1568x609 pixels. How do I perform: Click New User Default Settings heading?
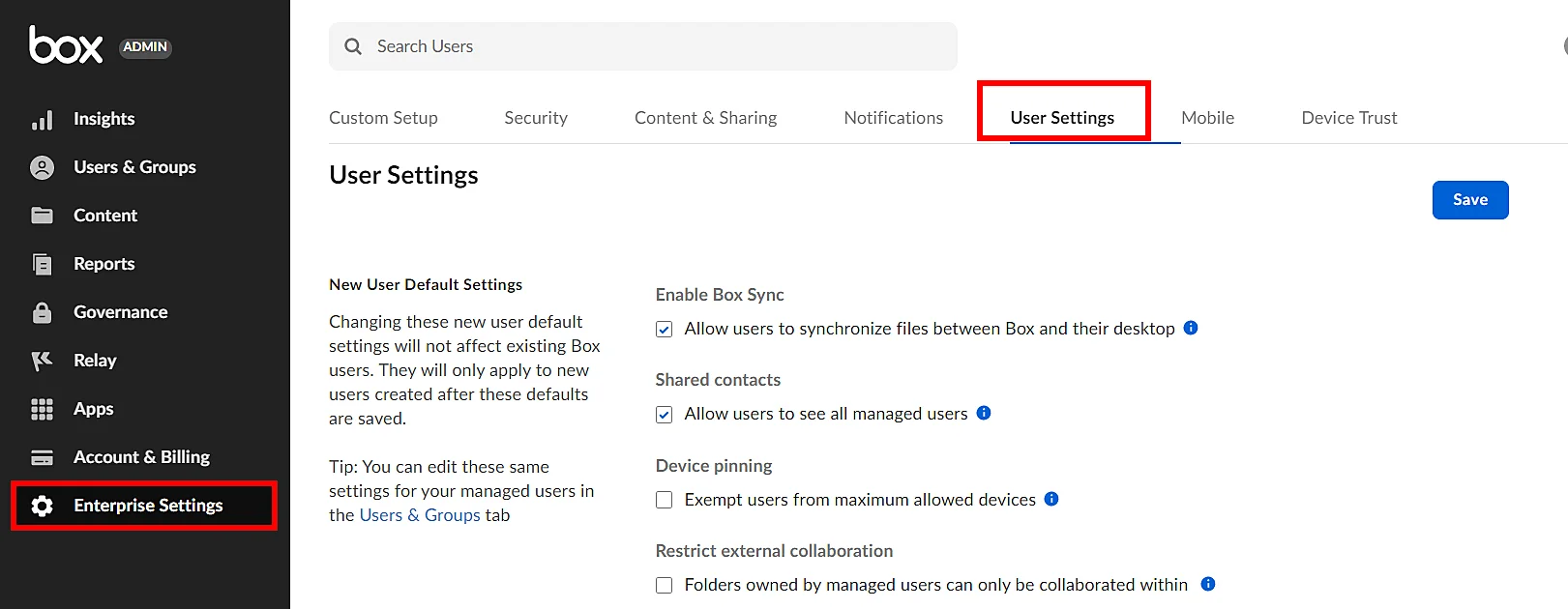tap(426, 284)
